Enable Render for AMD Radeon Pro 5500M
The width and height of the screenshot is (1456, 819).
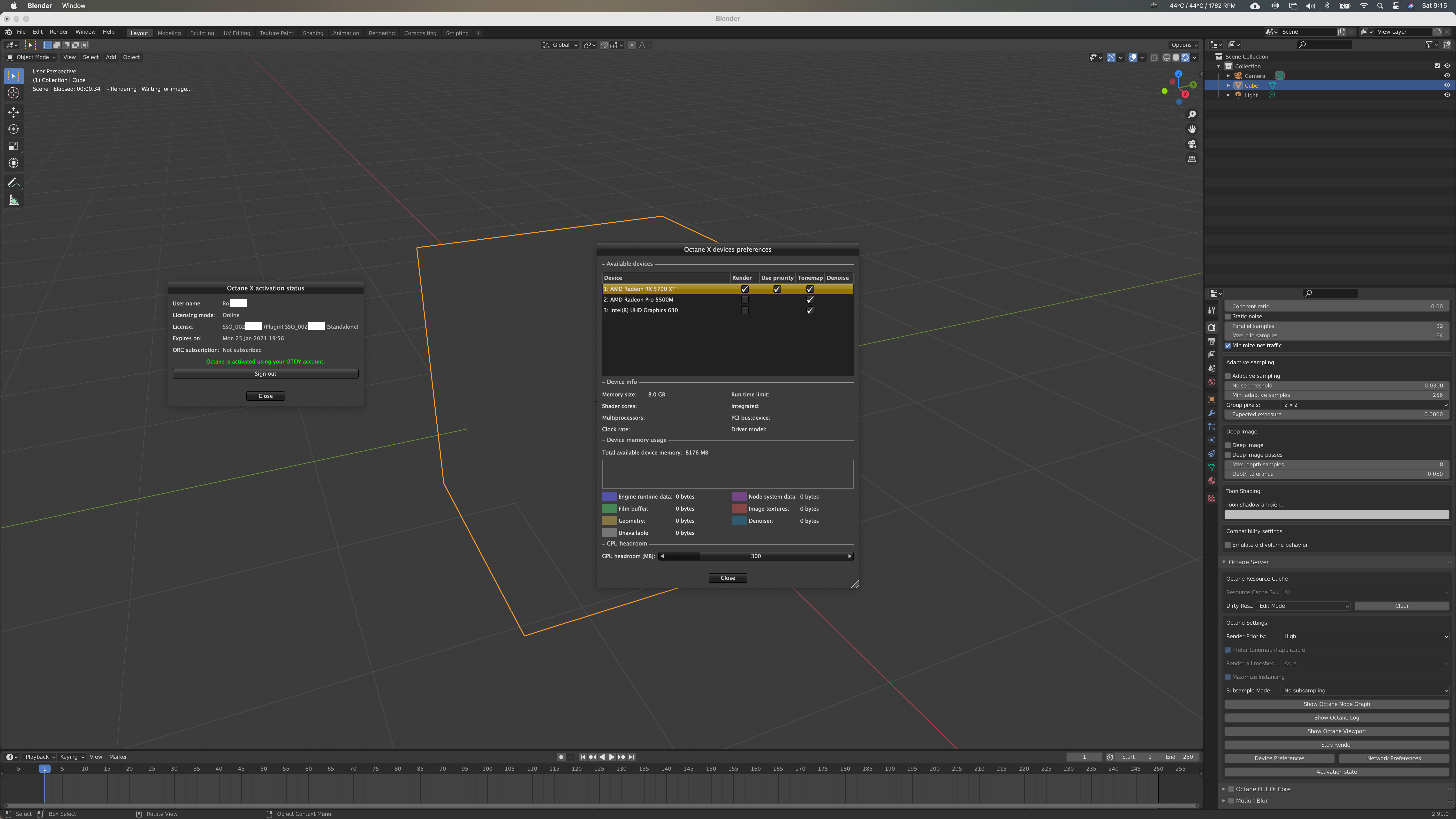click(x=744, y=300)
